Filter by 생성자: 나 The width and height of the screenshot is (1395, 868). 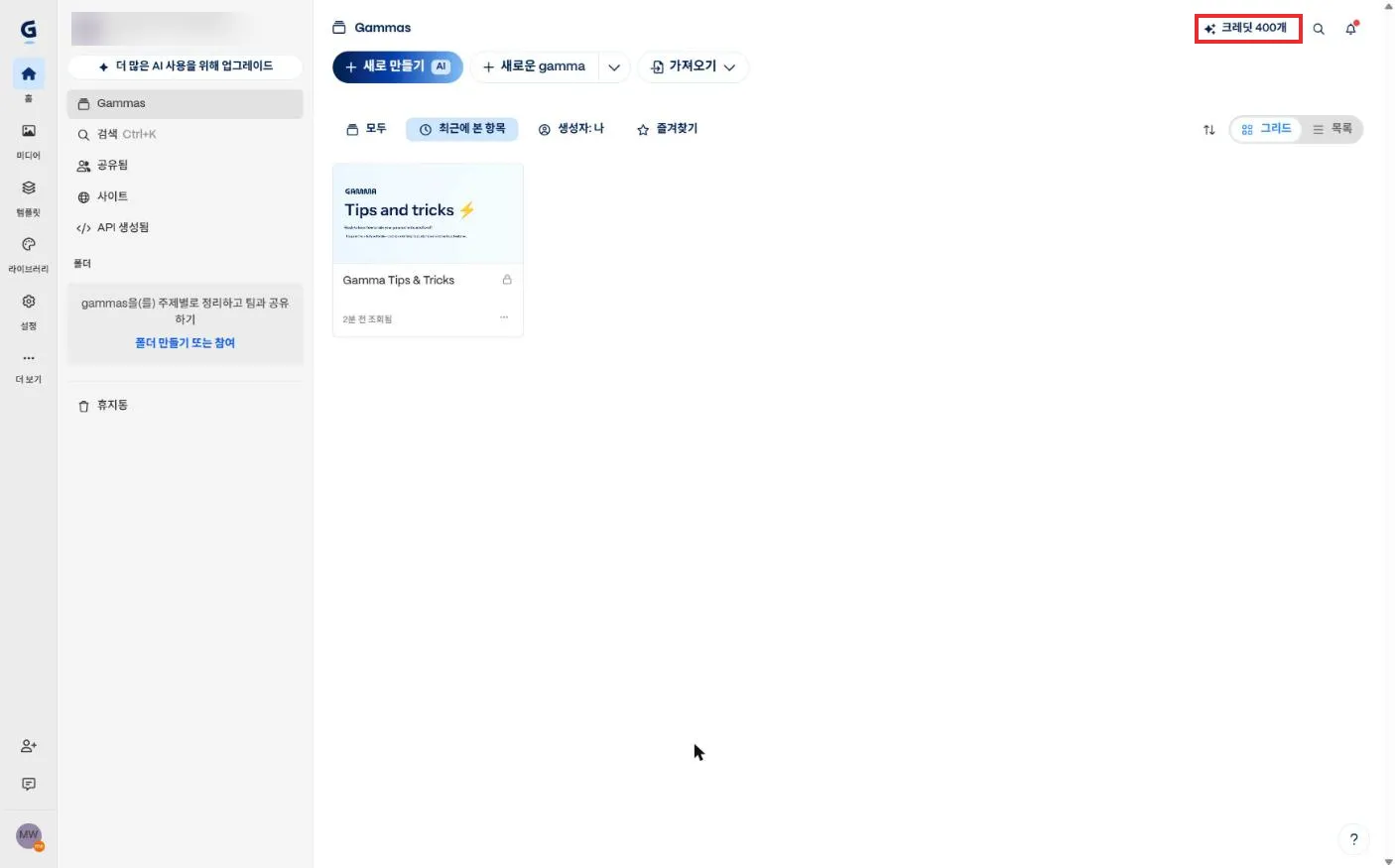[571, 129]
